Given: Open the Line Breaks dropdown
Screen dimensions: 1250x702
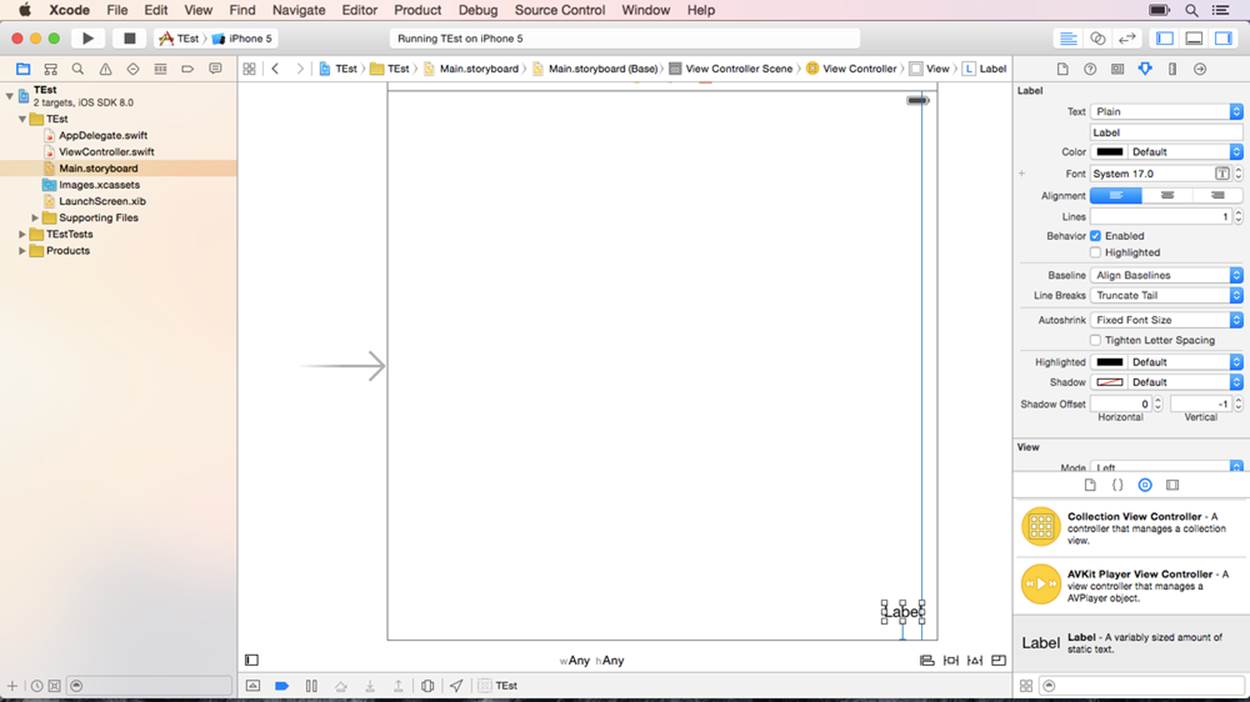Looking at the screenshot, I should click(1166, 295).
